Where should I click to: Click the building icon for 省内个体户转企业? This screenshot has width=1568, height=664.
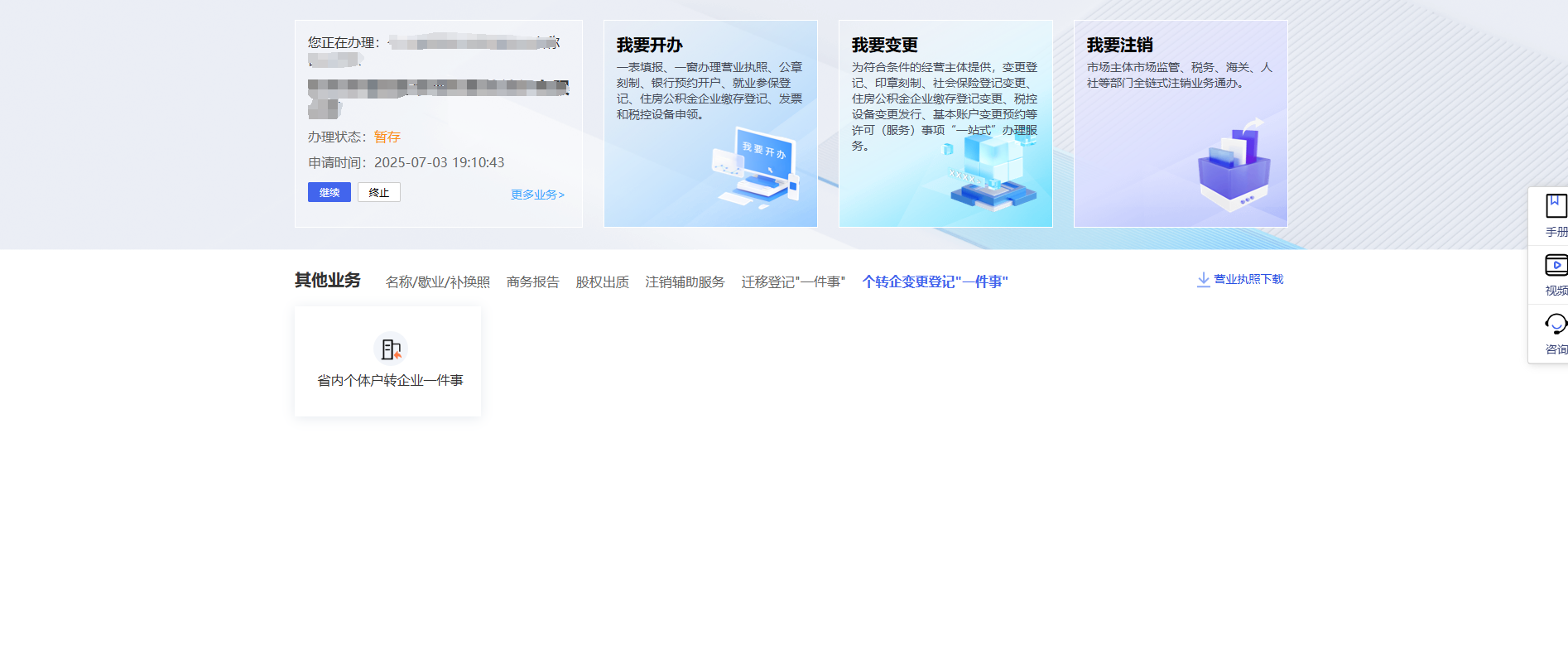[390, 349]
